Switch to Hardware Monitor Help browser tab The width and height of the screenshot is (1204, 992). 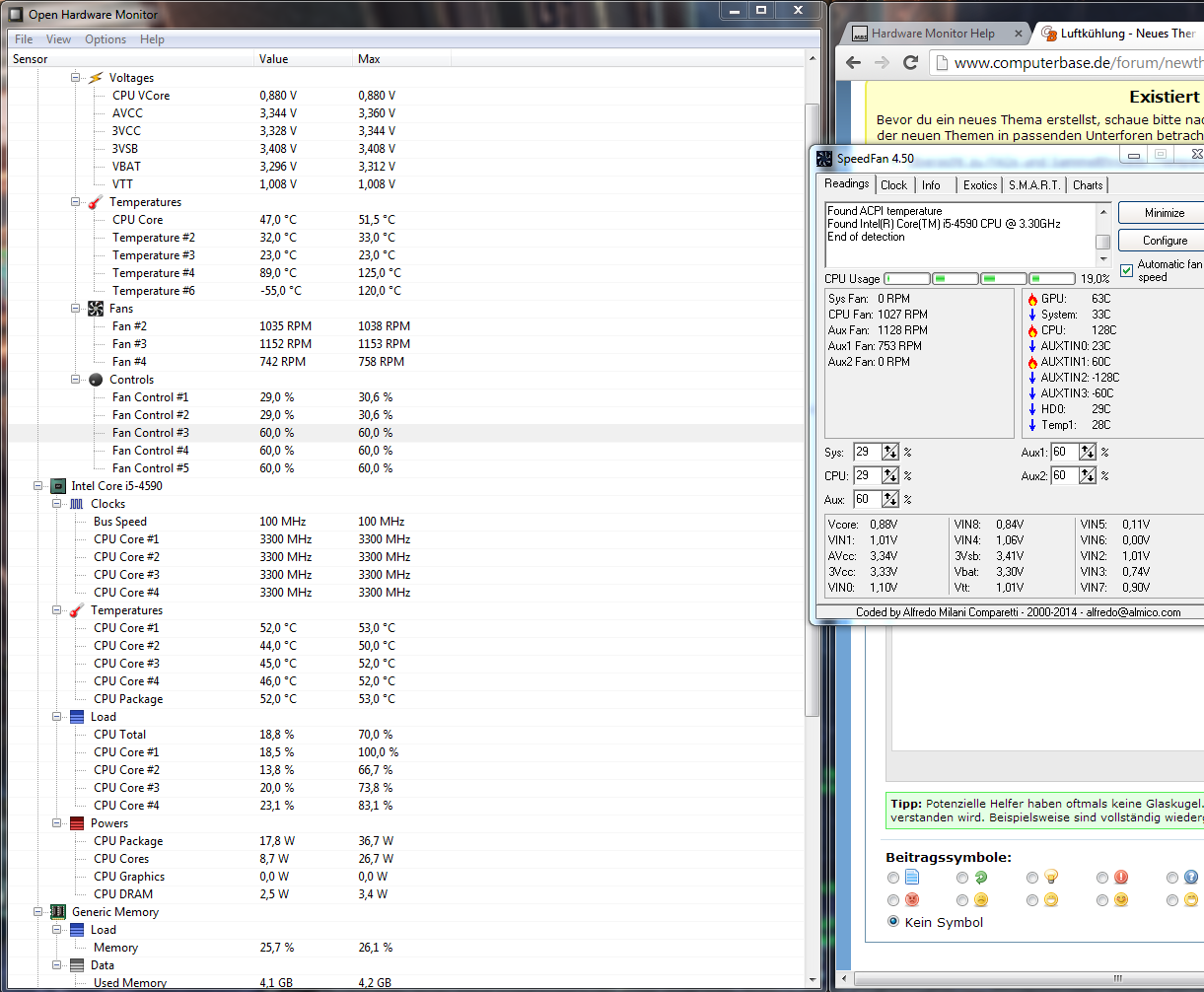(932, 34)
